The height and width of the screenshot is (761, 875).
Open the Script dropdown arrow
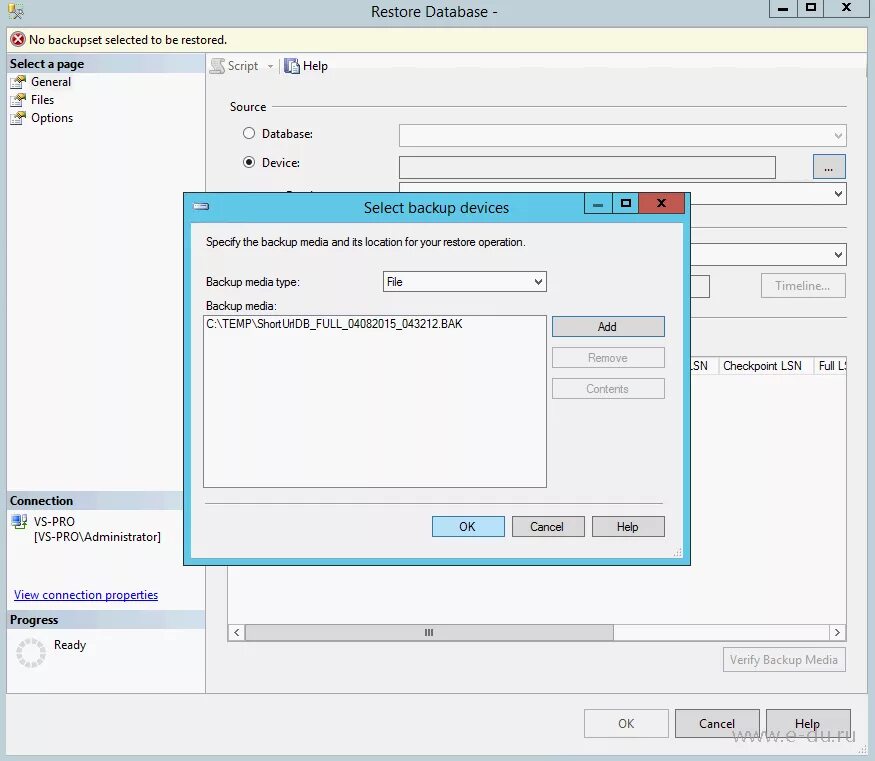(270, 66)
